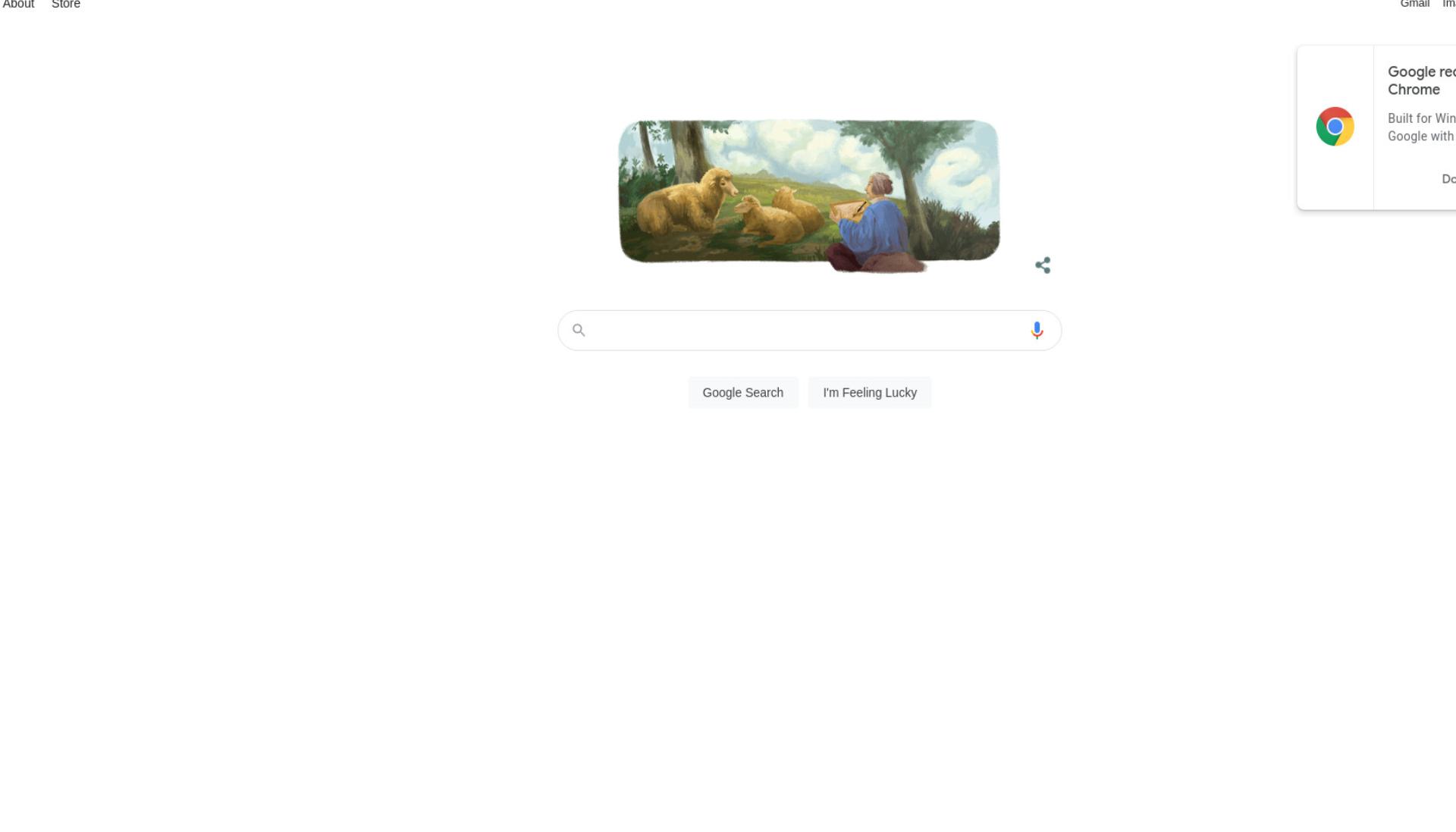Open the partially visible Images link
1456x832 pixels.
pyautogui.click(x=1449, y=5)
